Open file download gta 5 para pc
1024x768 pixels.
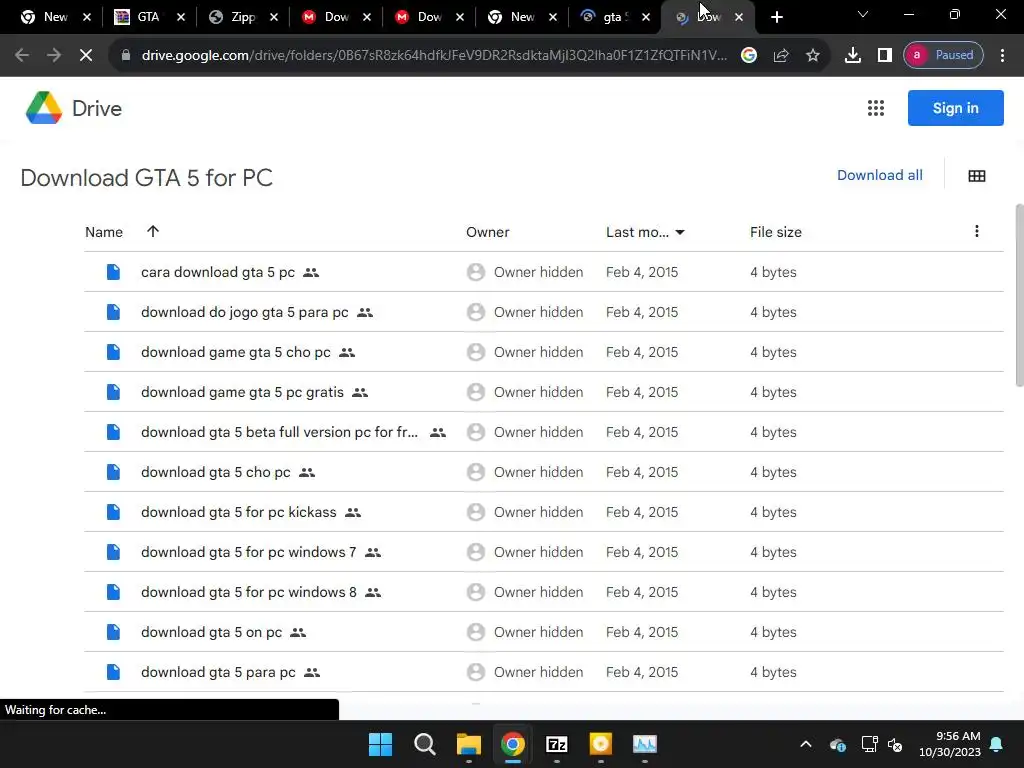[x=218, y=672]
